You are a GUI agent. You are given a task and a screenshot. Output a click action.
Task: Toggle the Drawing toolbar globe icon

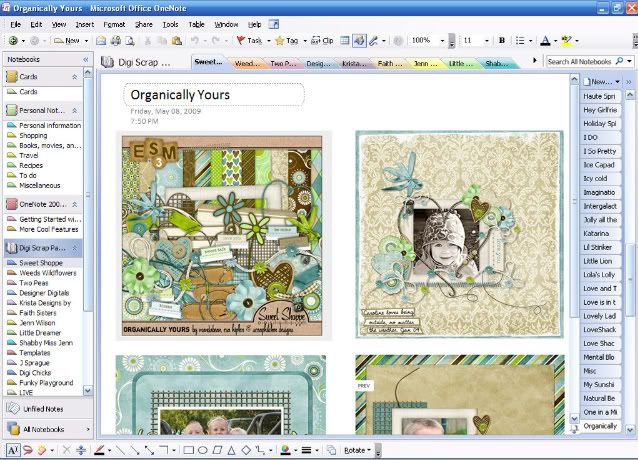coord(359,40)
